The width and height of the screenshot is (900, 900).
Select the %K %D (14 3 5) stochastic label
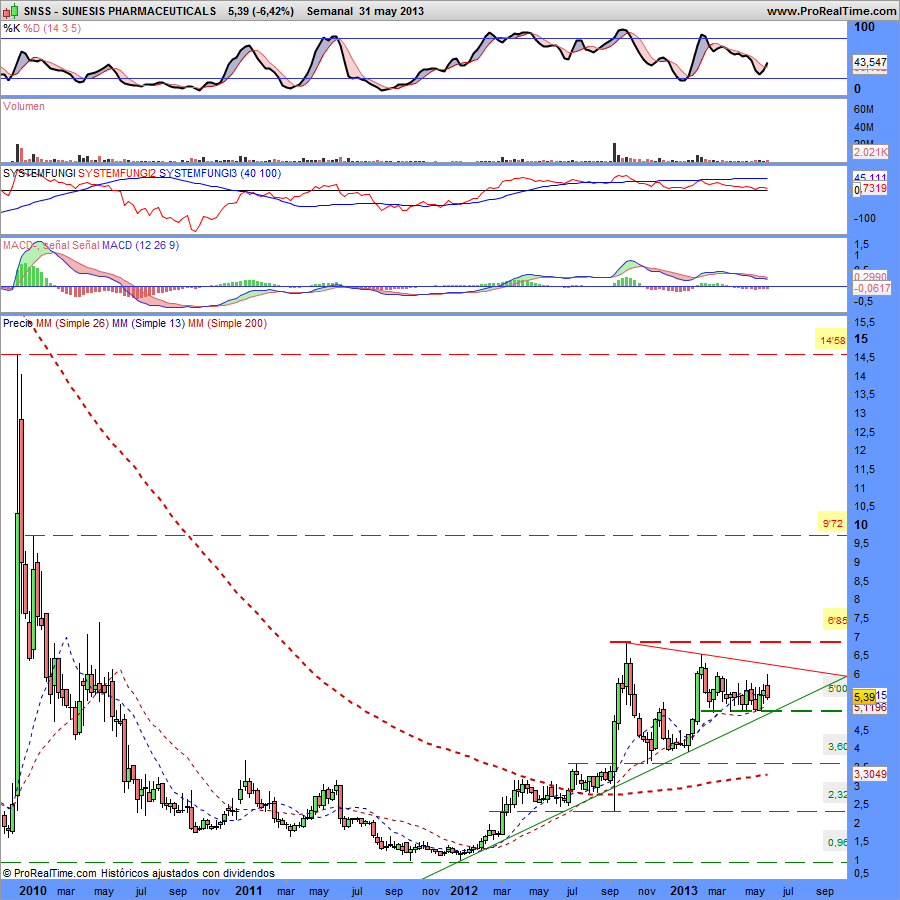click(42, 28)
